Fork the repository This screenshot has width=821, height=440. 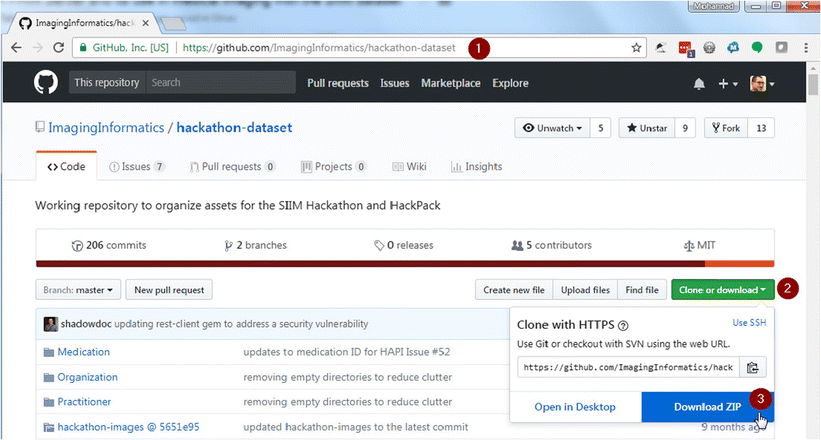click(726, 128)
